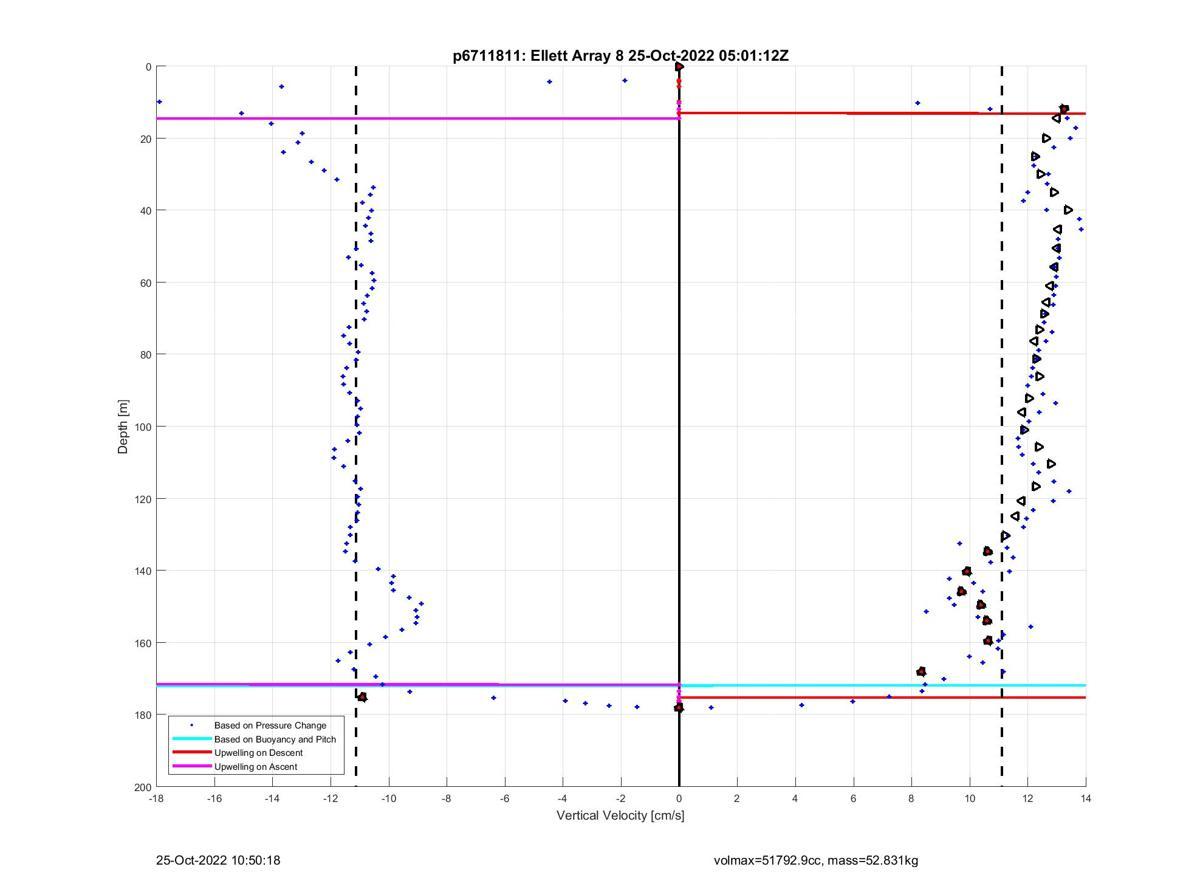
Task: Click the x-axis tick label '10'
Action: [x=969, y=798]
